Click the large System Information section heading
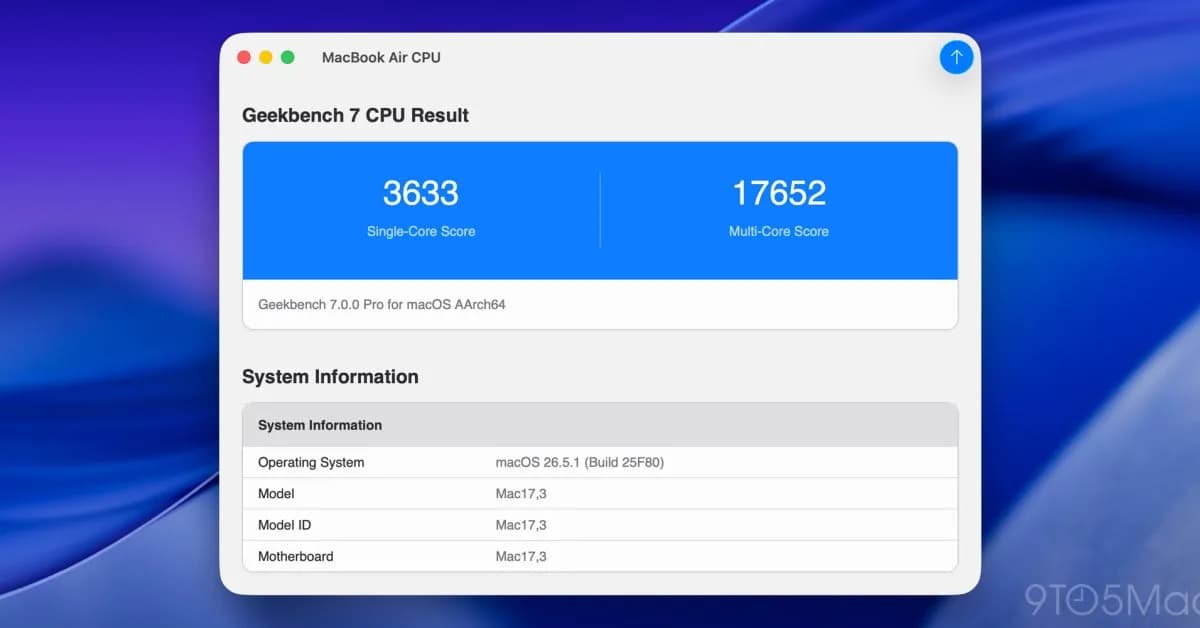This screenshot has height=628, width=1200. (x=330, y=377)
